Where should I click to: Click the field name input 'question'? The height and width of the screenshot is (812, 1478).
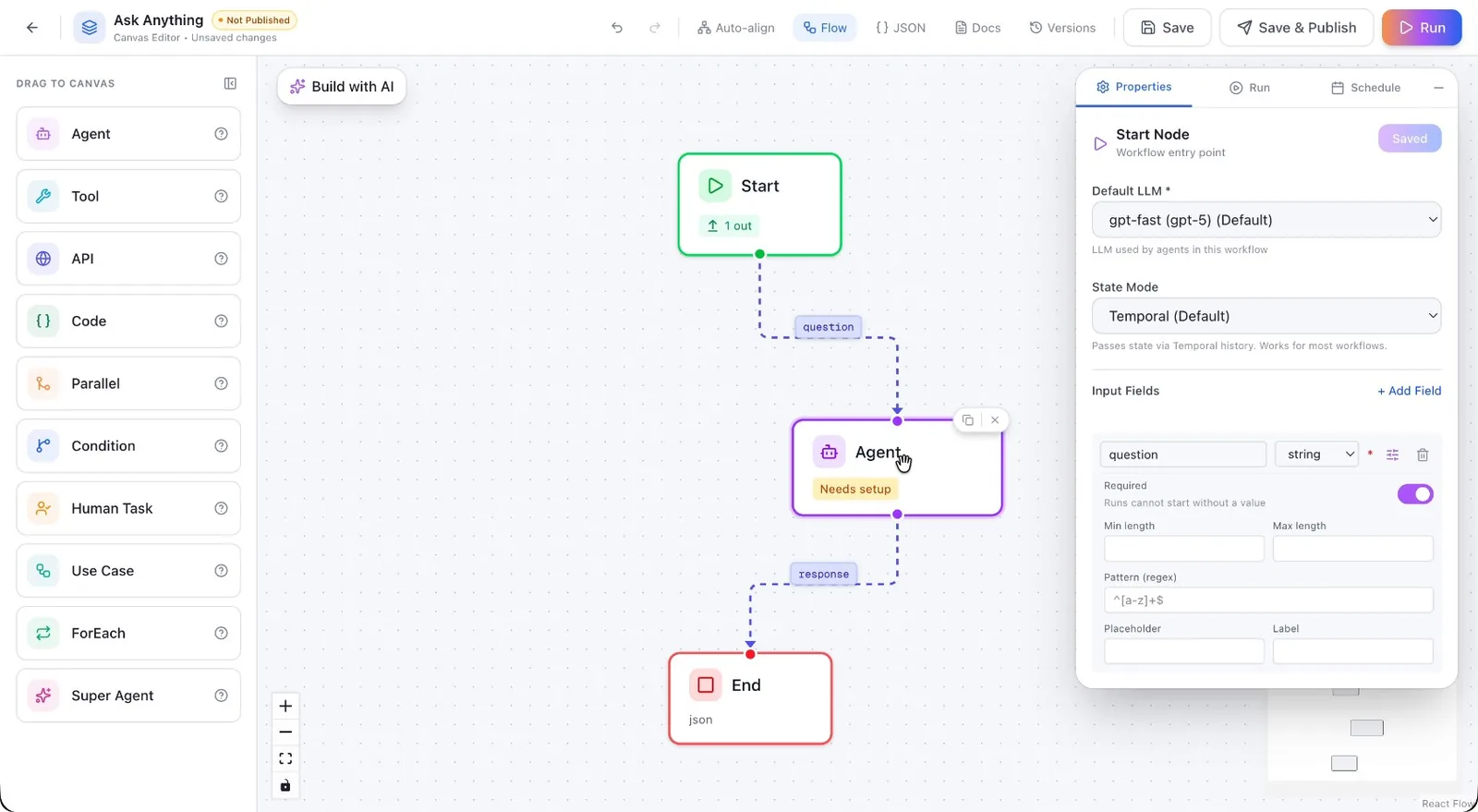click(1183, 454)
